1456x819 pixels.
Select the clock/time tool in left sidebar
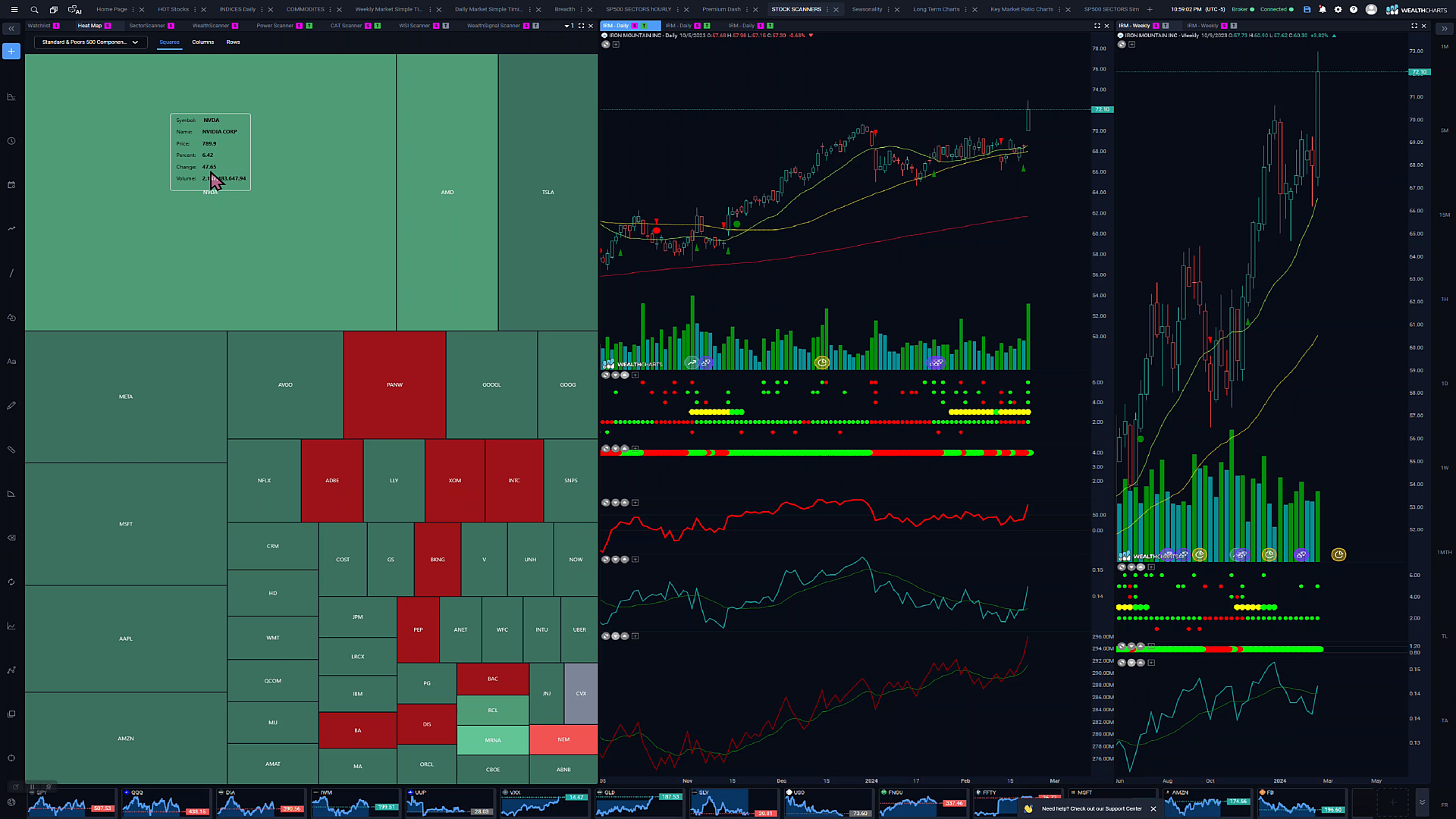tap(11, 141)
